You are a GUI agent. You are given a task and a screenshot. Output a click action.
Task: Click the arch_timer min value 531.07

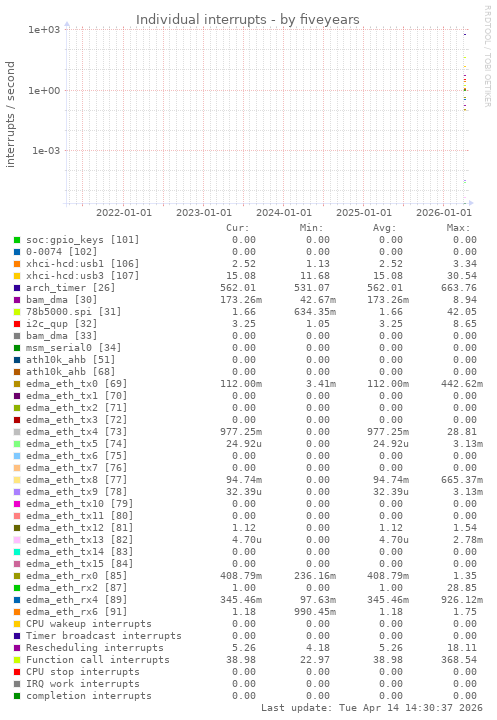coord(312,287)
